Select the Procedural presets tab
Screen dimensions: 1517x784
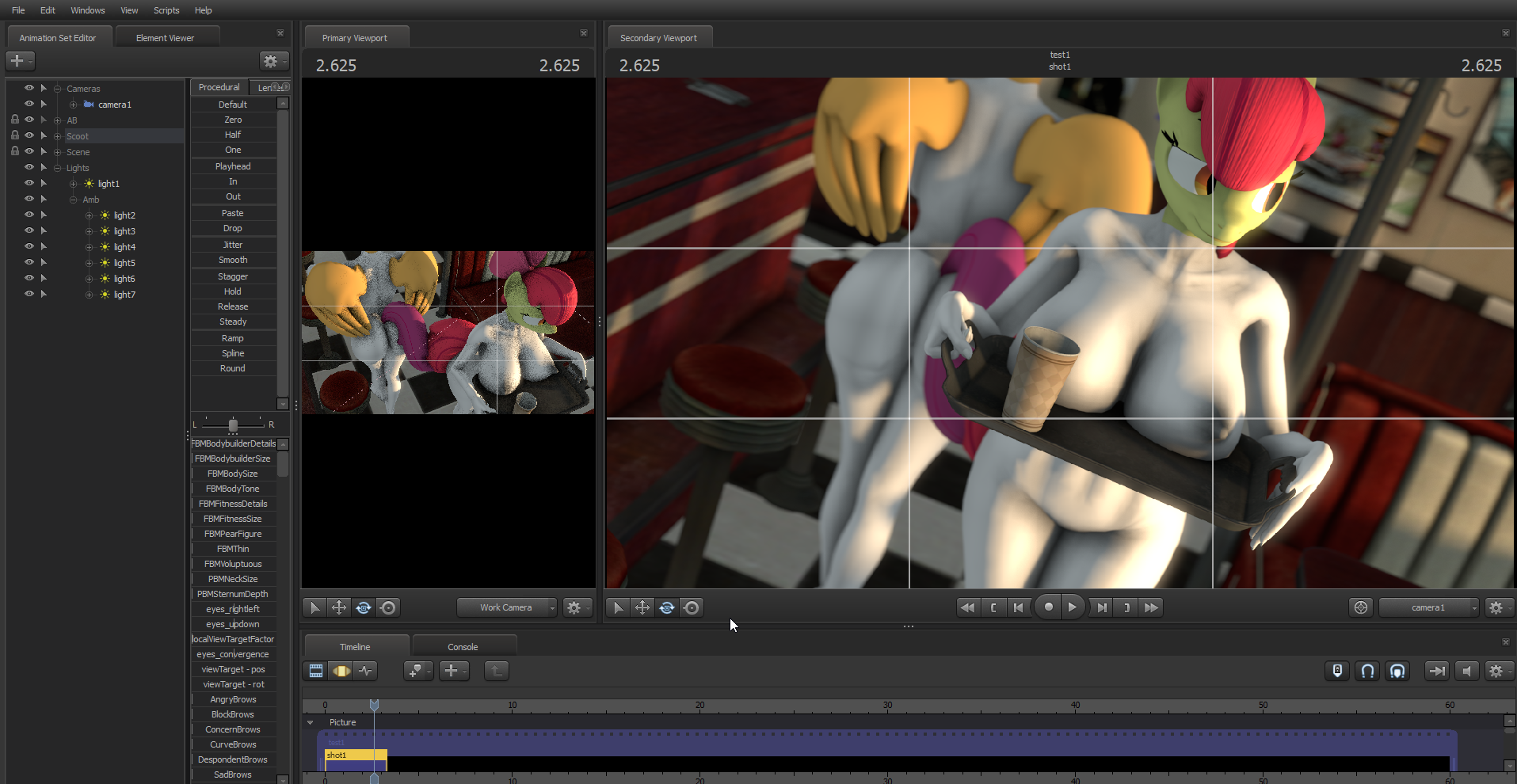pyautogui.click(x=219, y=87)
